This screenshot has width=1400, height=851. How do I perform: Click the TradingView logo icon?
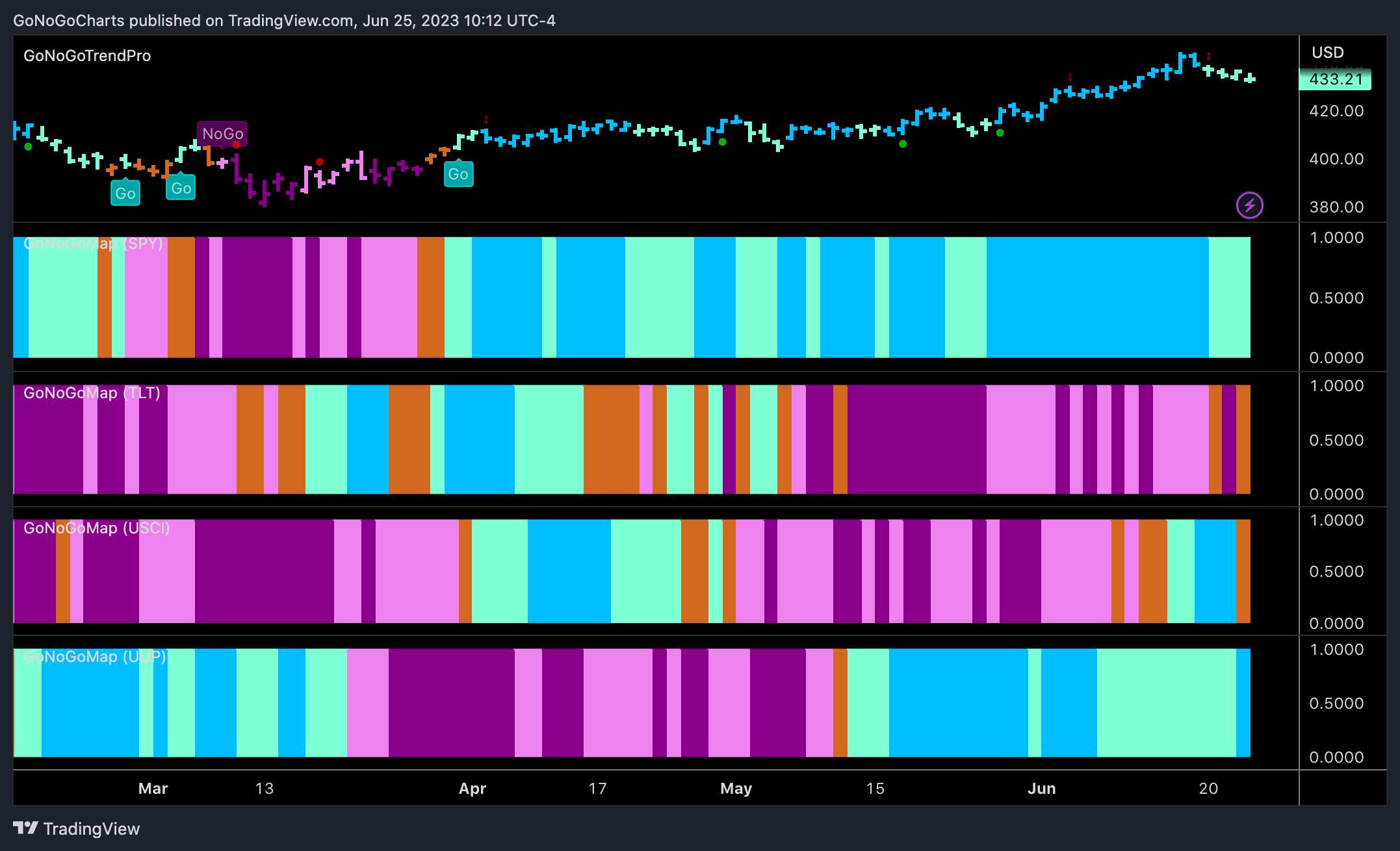(x=26, y=828)
